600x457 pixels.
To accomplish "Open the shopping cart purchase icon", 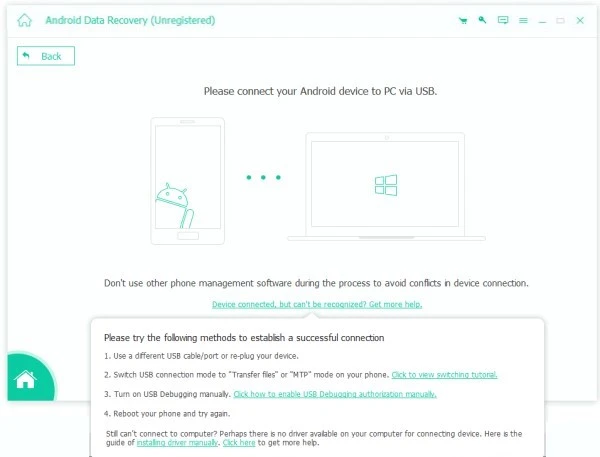I will 462,20.
